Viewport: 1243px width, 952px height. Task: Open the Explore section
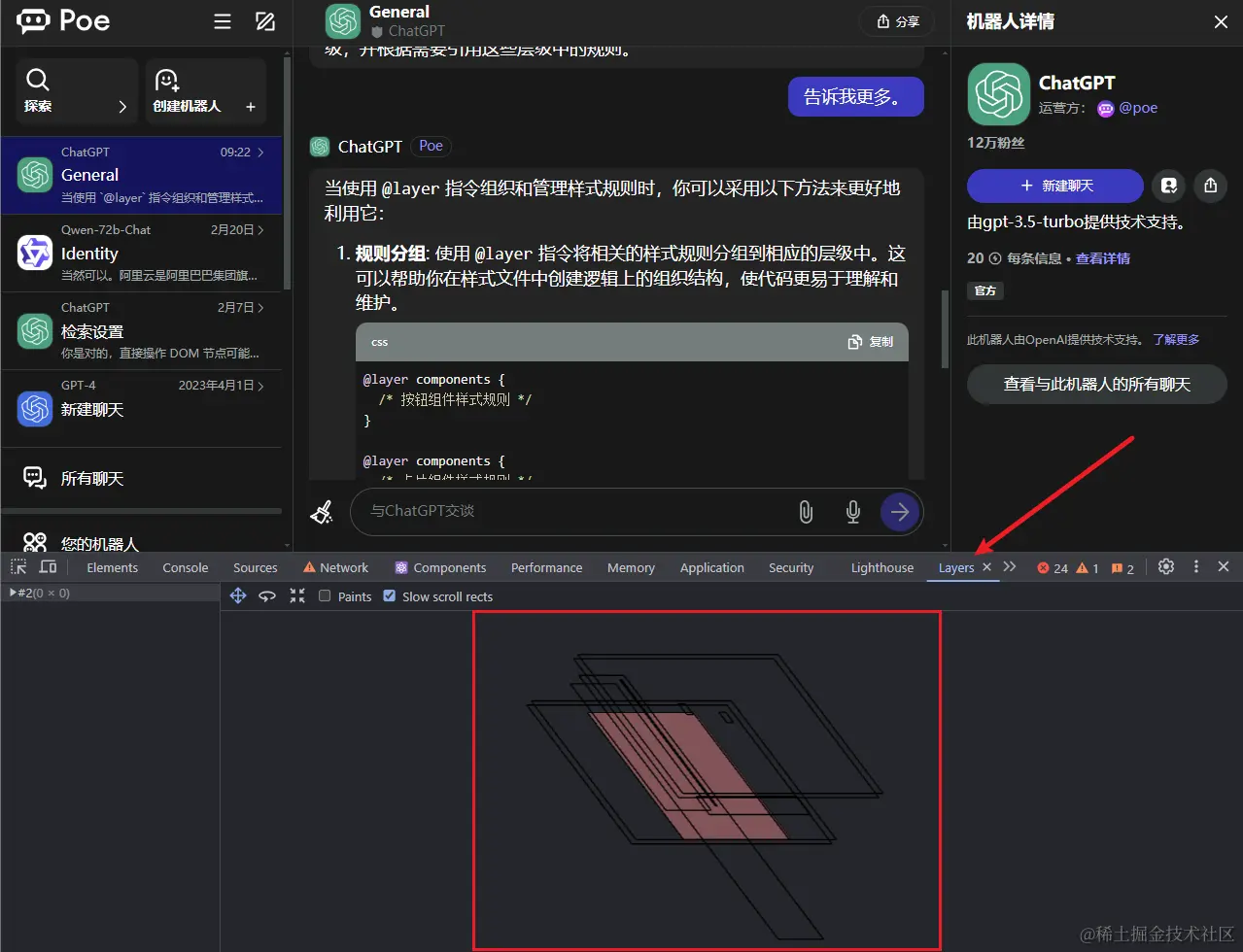tap(77, 91)
